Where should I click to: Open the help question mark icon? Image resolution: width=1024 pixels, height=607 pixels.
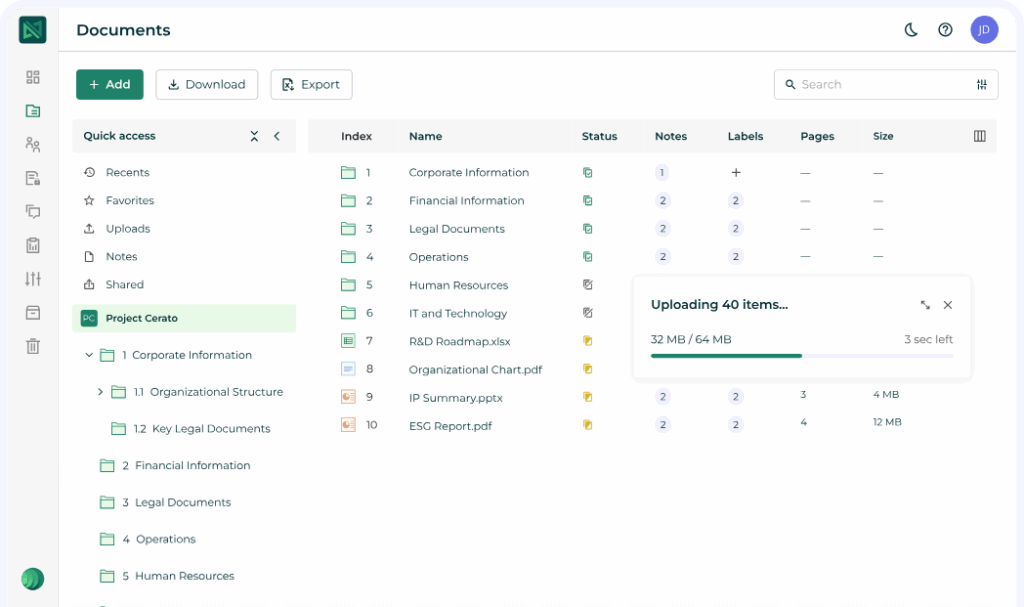(x=945, y=30)
